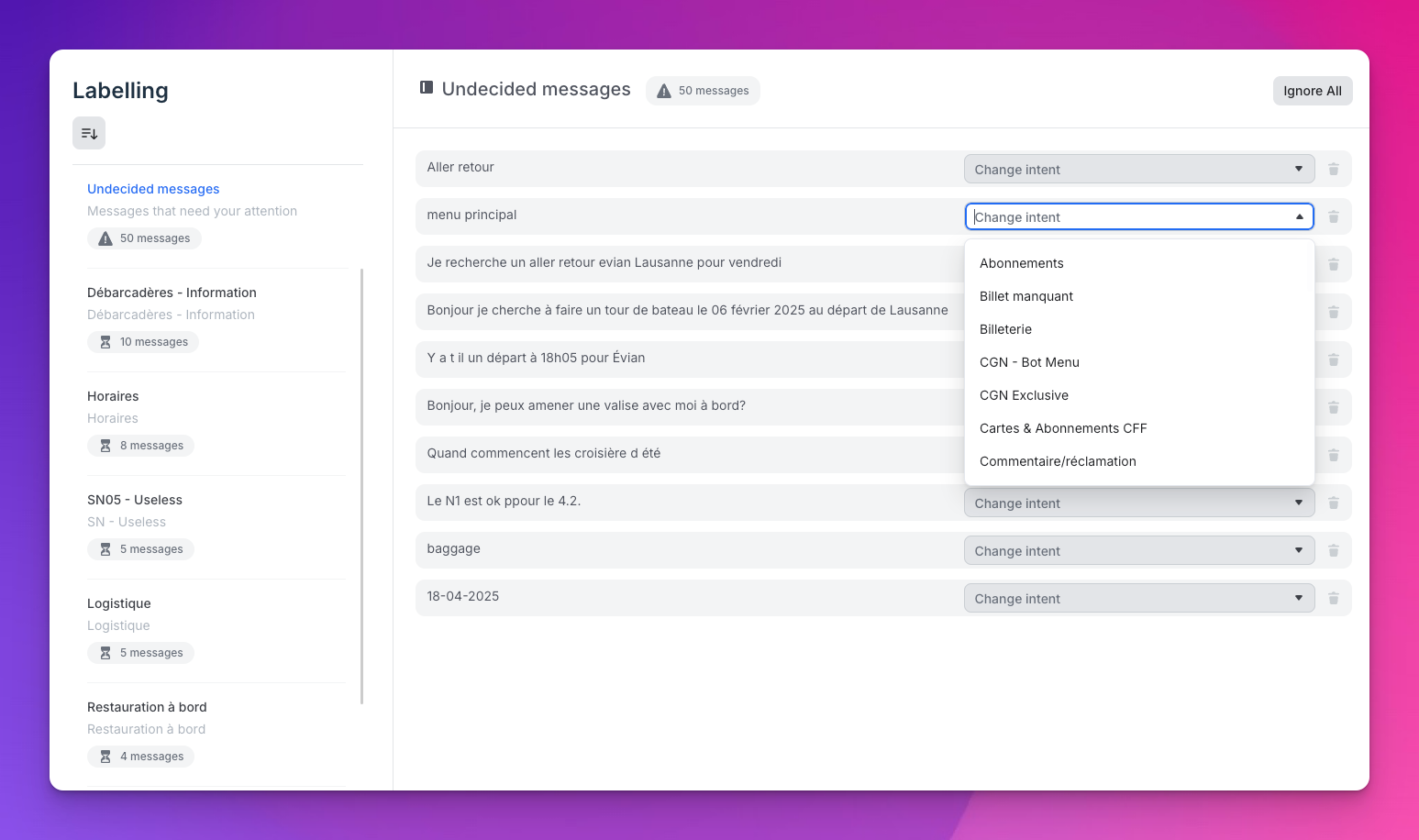Select 'Commentaire/réclamation' intent
Image resolution: width=1419 pixels, height=840 pixels.
point(1139,461)
